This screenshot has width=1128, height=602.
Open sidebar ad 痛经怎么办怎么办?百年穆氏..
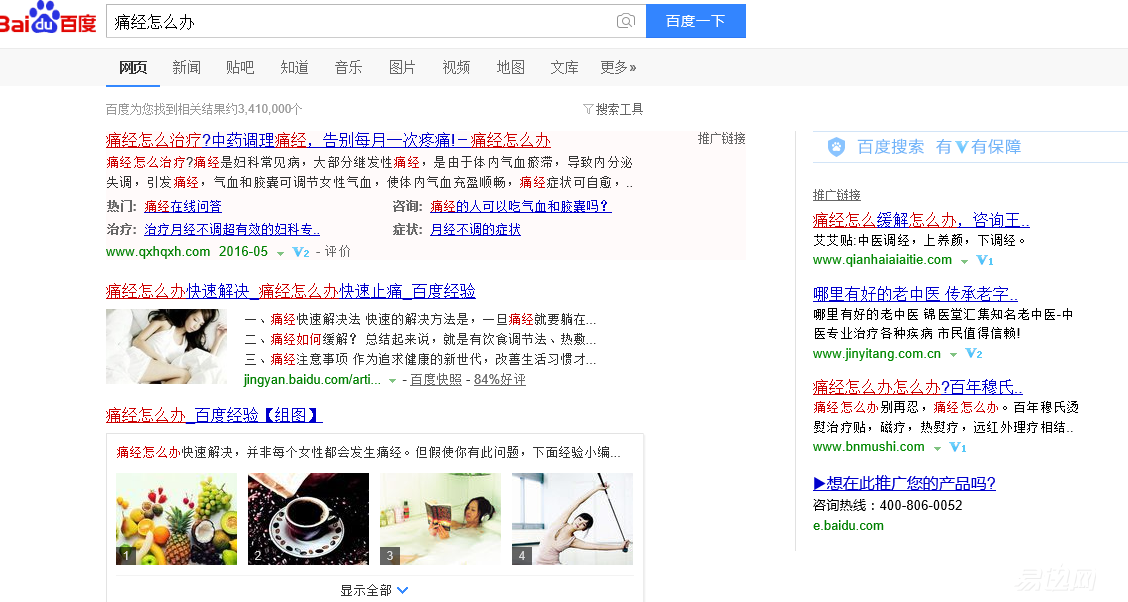918,387
